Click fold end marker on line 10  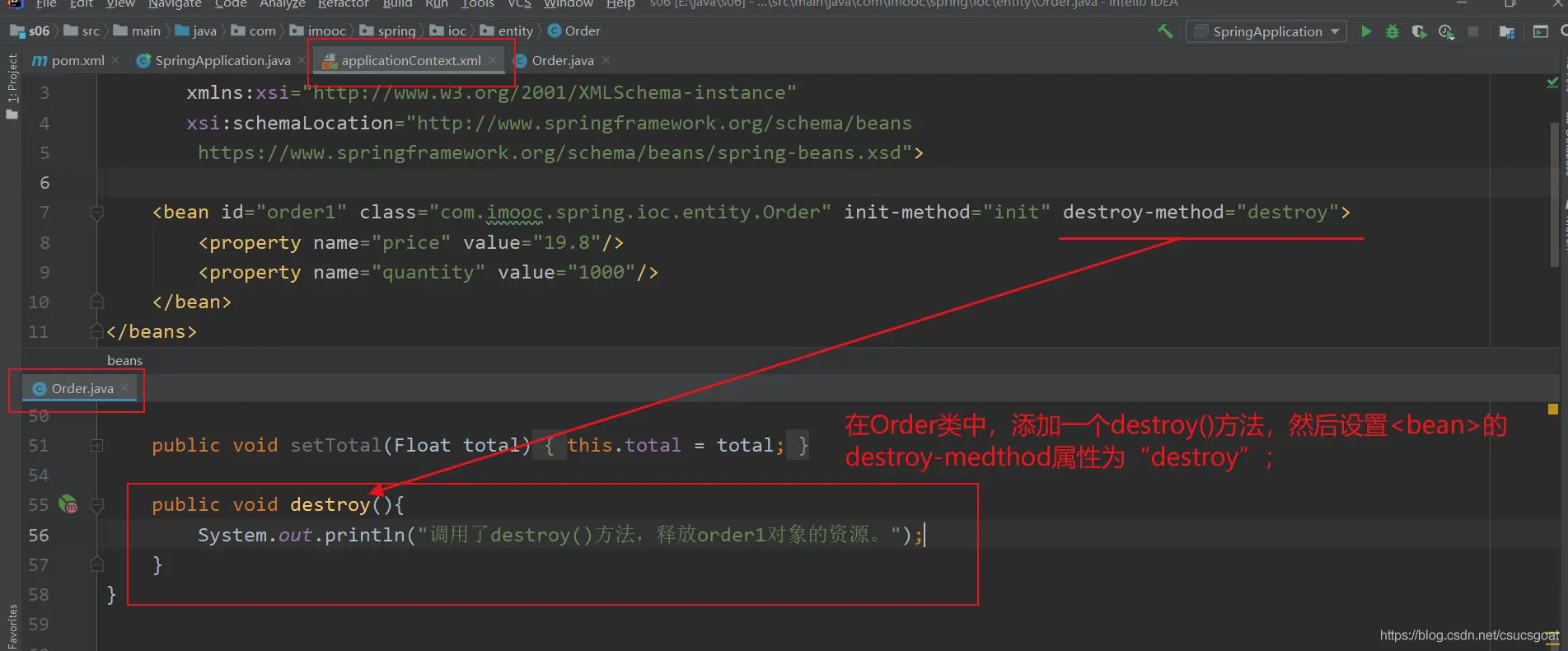tap(96, 302)
